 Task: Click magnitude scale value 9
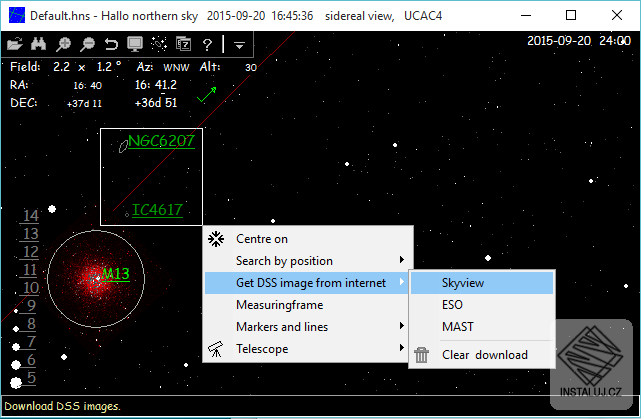[x=31, y=306]
